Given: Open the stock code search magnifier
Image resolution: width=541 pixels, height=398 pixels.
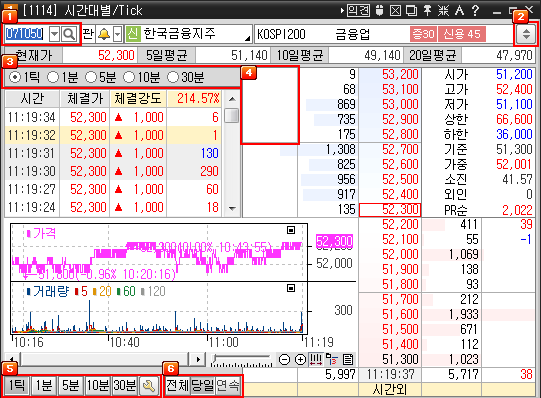Looking at the screenshot, I should 69,34.
